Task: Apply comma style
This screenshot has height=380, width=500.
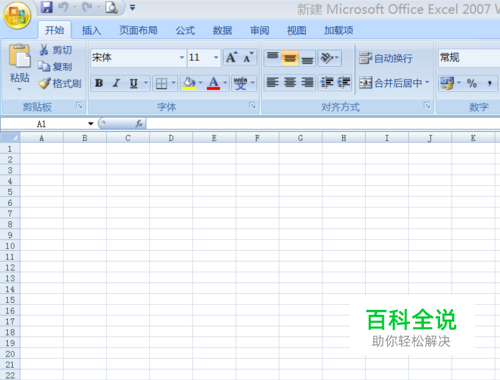Action: (x=489, y=83)
